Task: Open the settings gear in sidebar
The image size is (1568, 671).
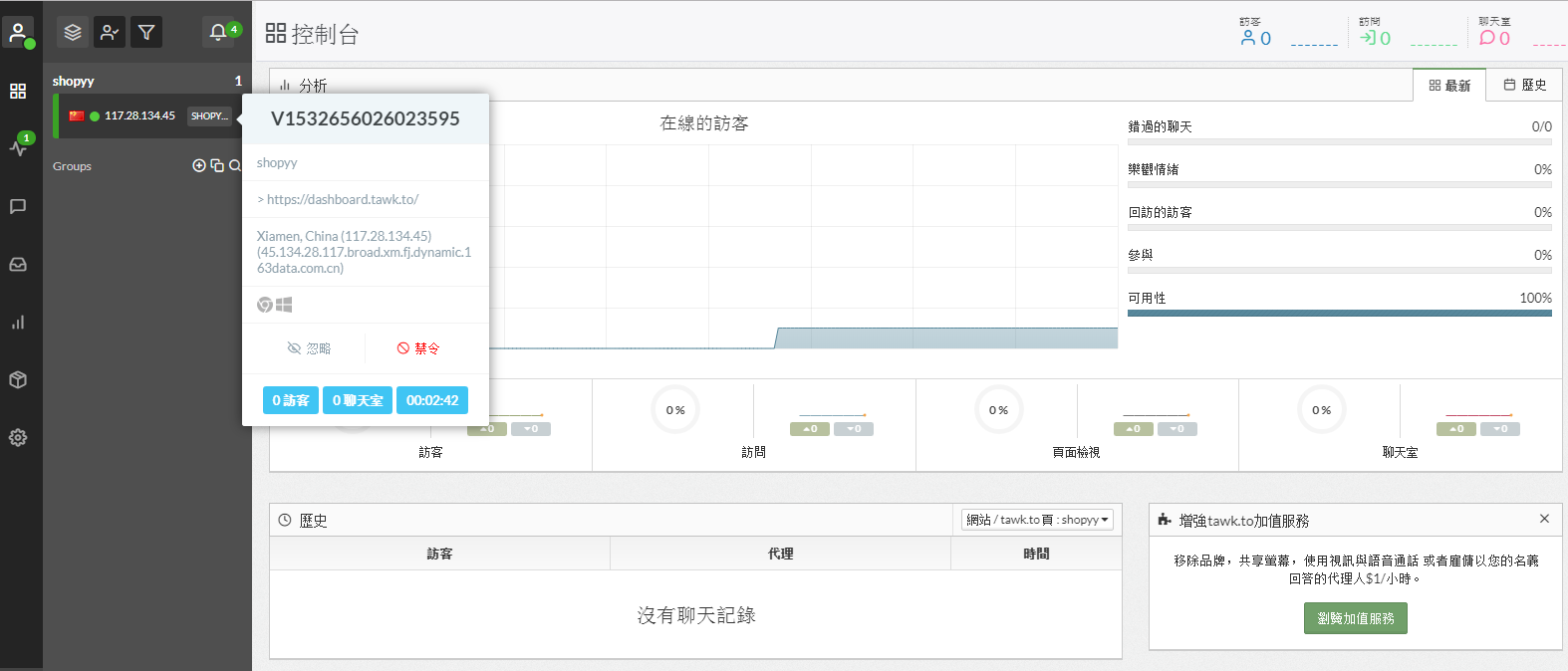Action: [x=18, y=438]
